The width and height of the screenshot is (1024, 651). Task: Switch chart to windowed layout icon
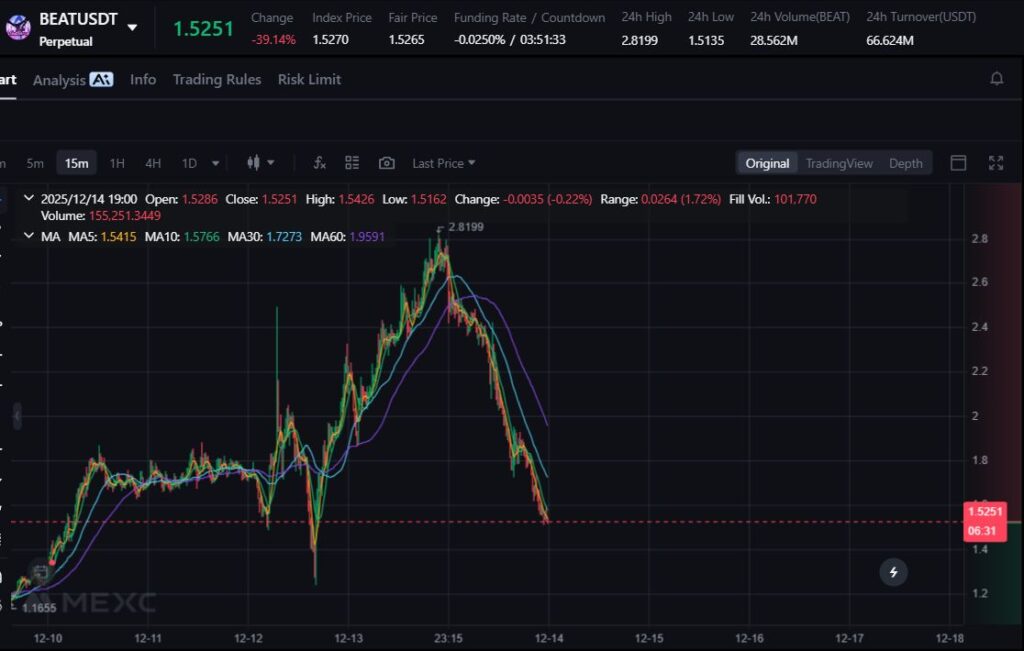pos(958,163)
